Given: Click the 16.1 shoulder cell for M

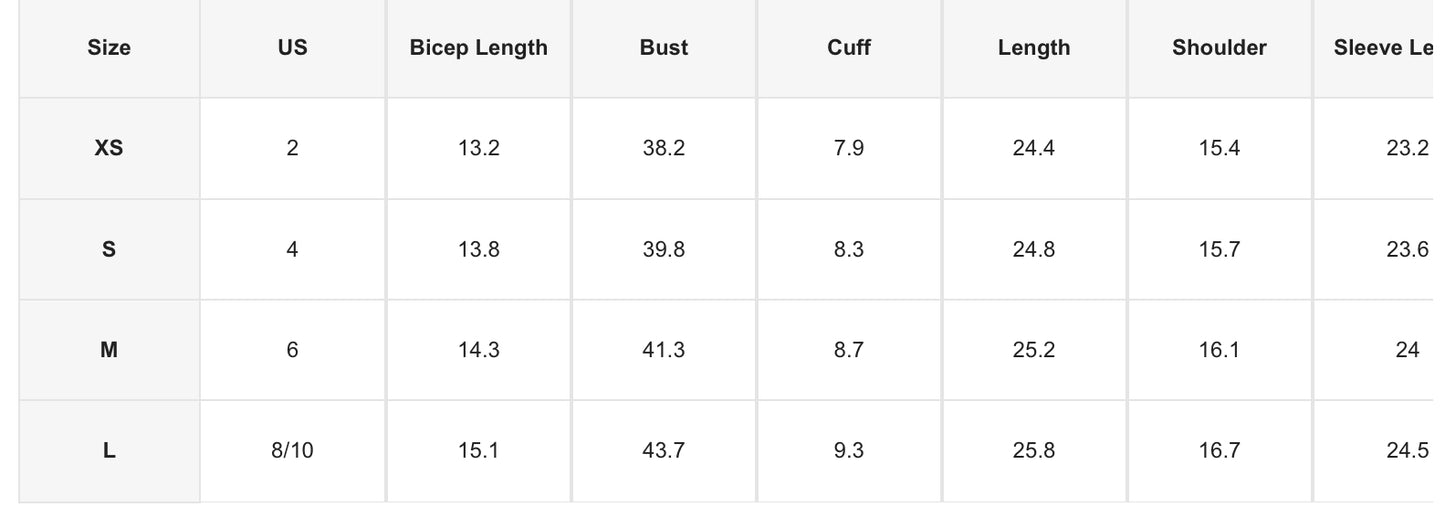Looking at the screenshot, I should point(1219,350).
